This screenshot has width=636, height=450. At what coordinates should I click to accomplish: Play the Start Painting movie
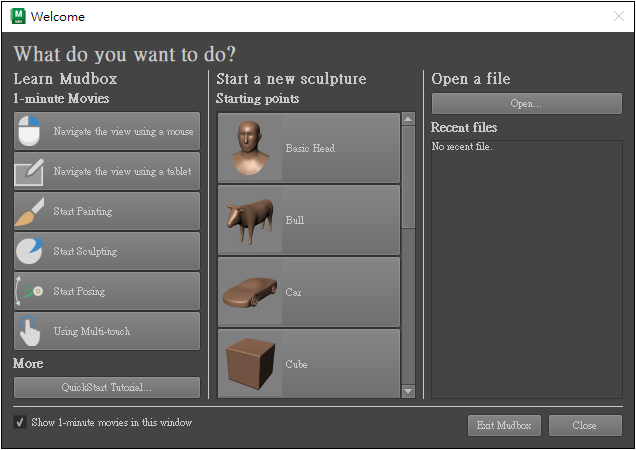pos(107,211)
